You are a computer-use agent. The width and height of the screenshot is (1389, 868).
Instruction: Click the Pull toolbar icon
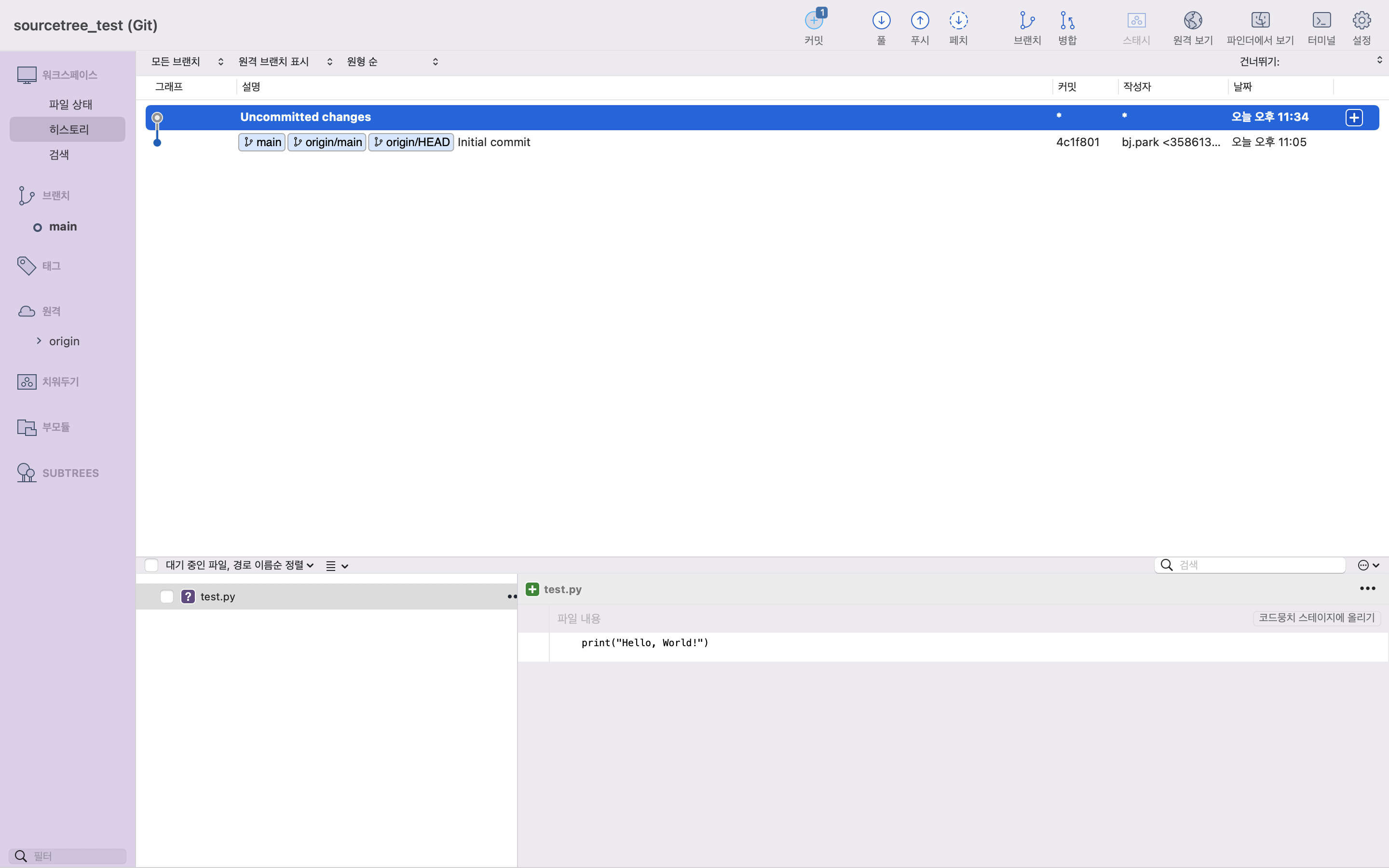881,21
